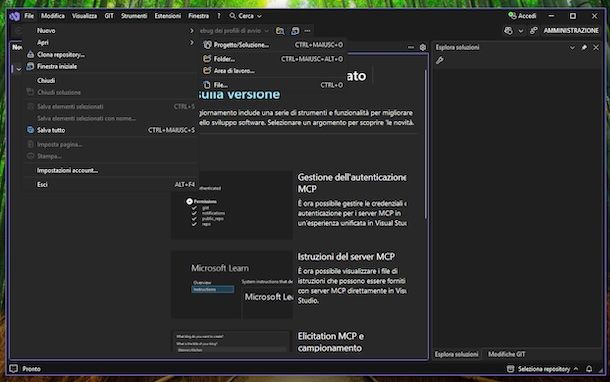Screen dimensions: 610x382
Task: Click the Live Share icon left of AMMINISTRAZIONE
Action: pyautogui.click(x=533, y=30)
